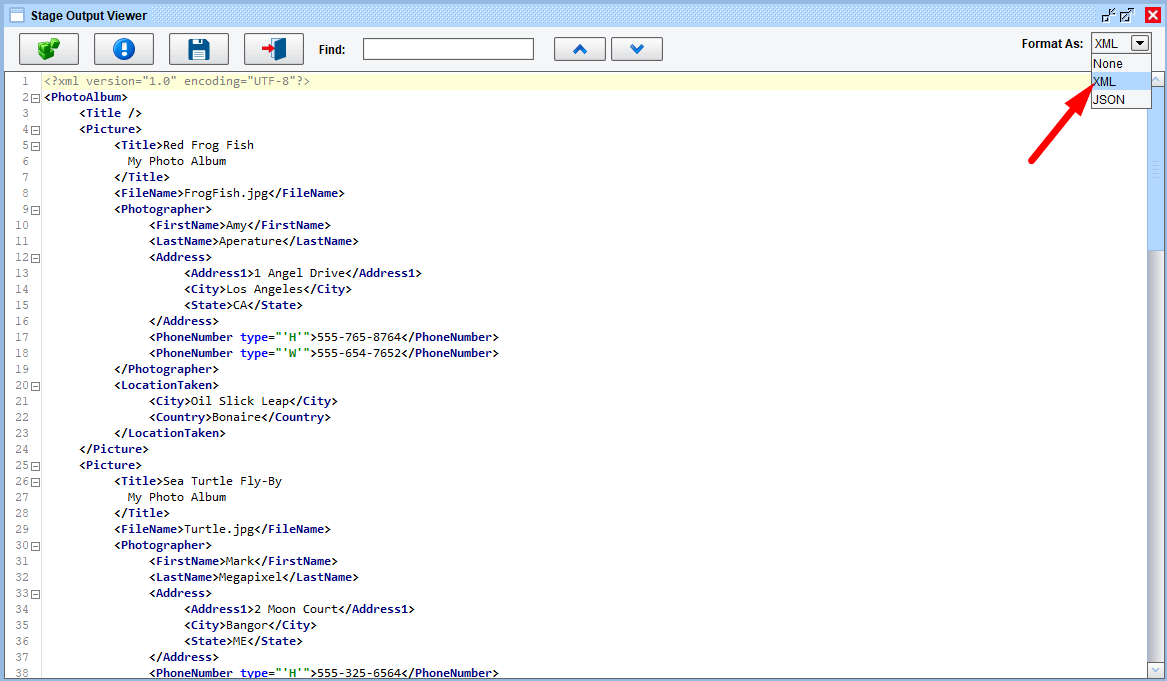Screen dimensions: 1167x681
Task: Click the closing Picture tag on line 24
Action: pyautogui.click(x=114, y=450)
